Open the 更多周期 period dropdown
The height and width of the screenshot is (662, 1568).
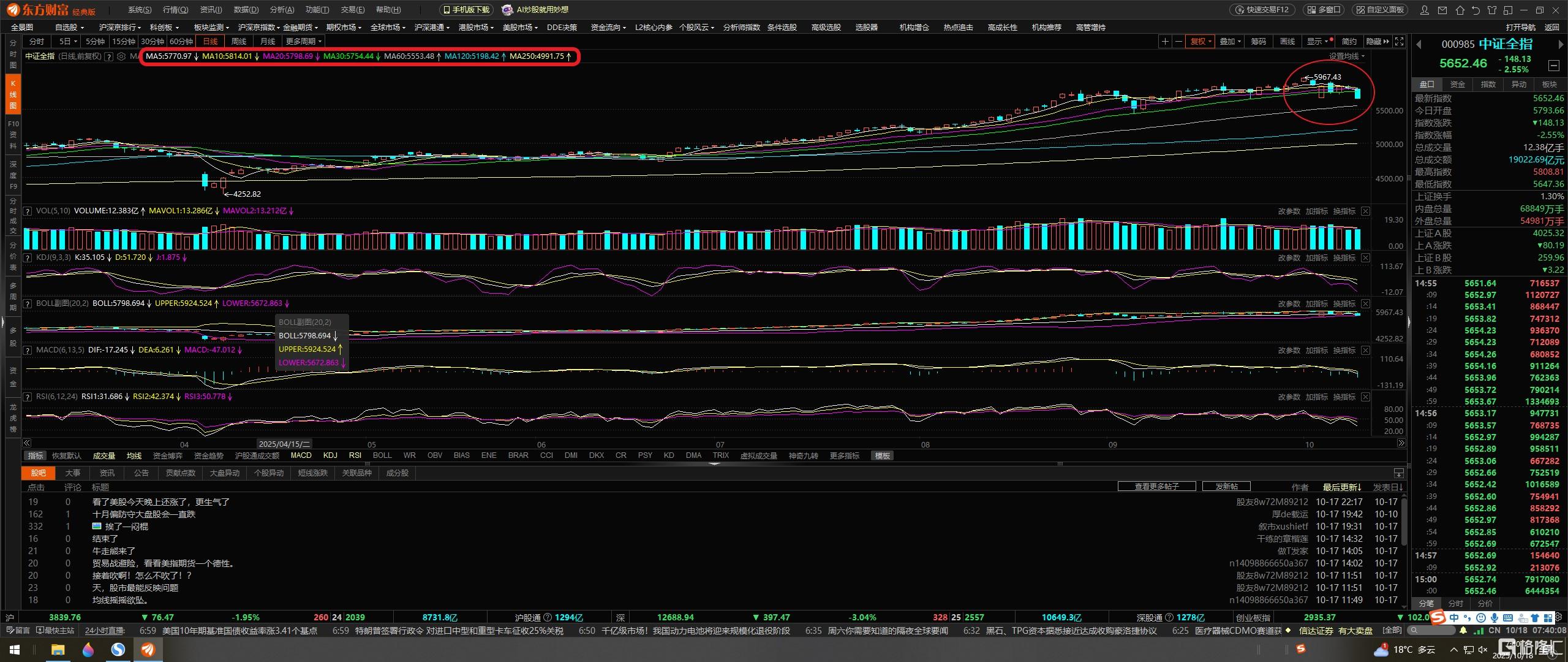point(303,41)
